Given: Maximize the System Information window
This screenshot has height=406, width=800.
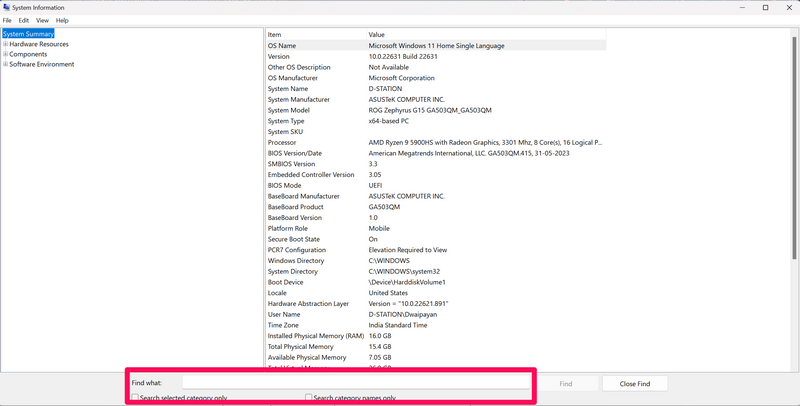Looking at the screenshot, I should pos(765,7).
